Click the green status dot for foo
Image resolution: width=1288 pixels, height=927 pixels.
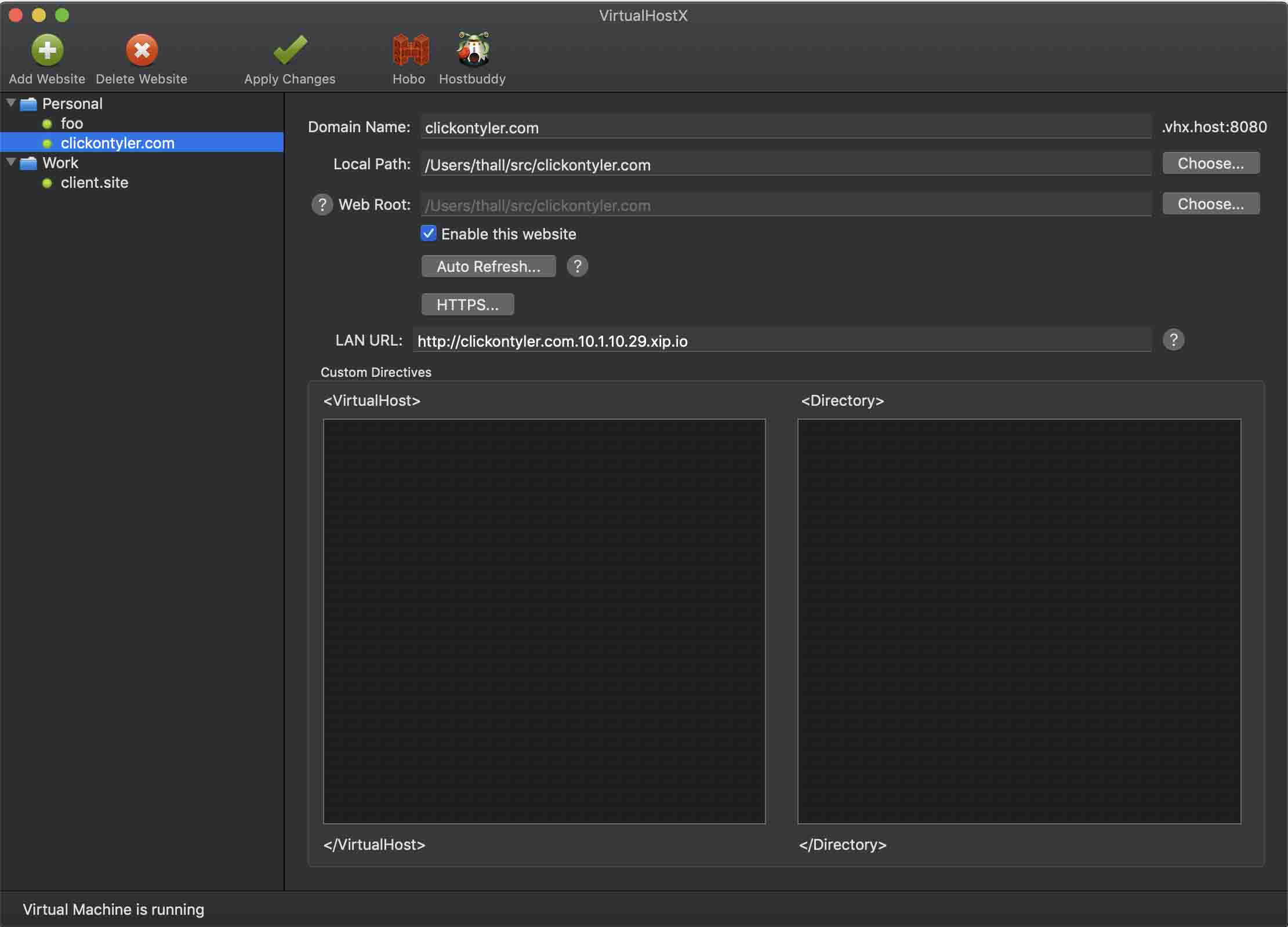click(48, 124)
